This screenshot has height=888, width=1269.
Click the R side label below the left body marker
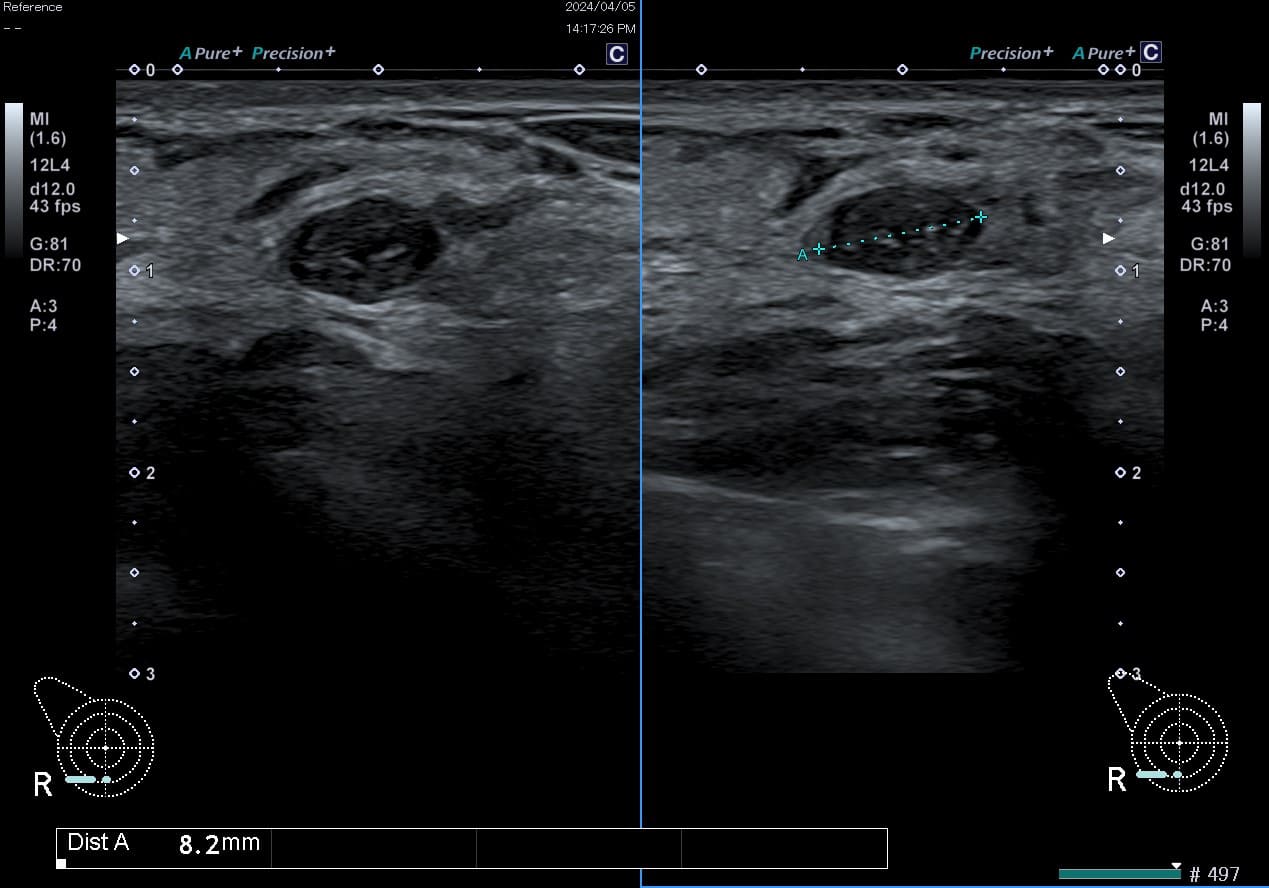[x=42, y=783]
